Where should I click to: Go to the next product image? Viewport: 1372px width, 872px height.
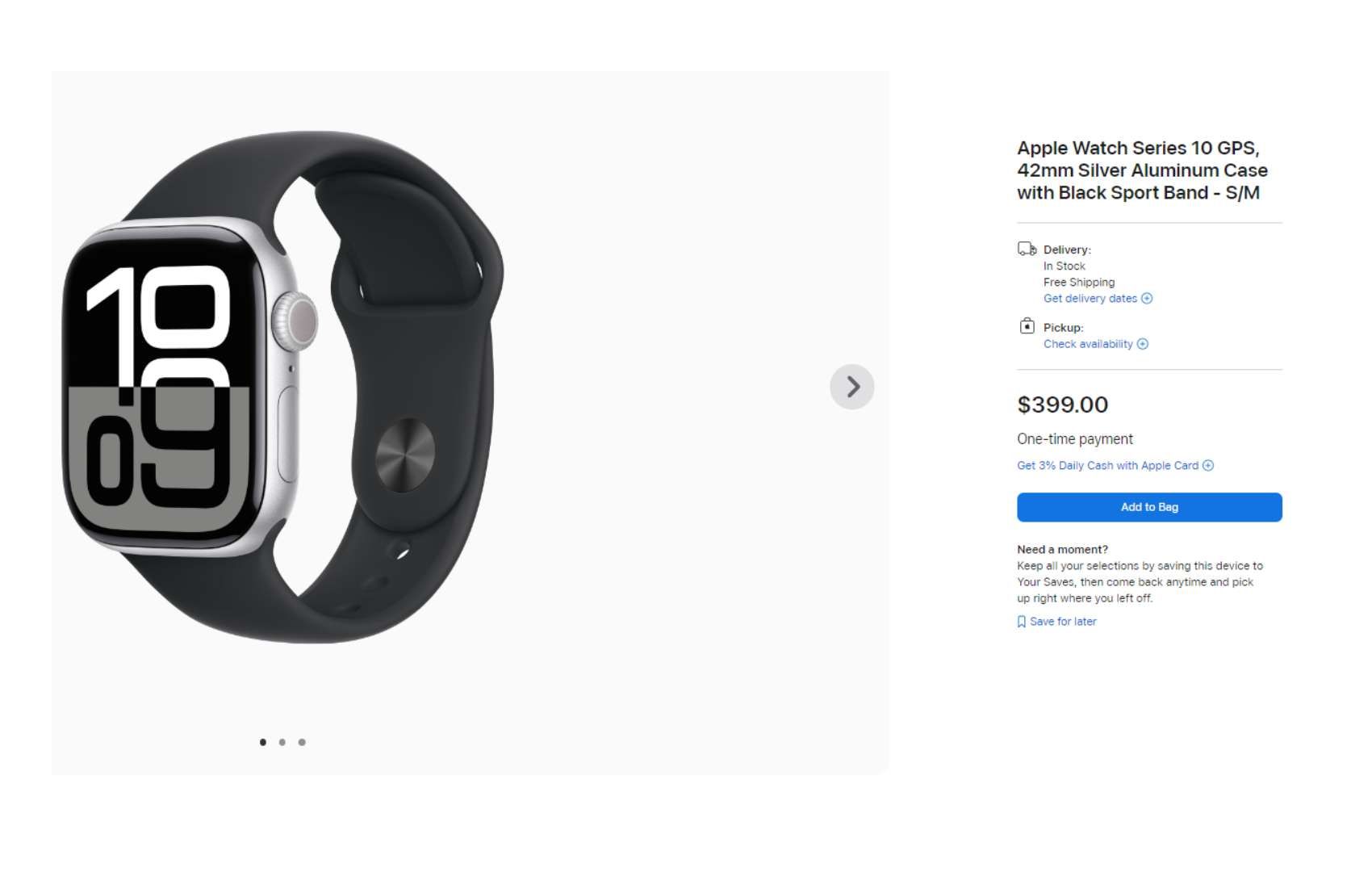coord(851,388)
